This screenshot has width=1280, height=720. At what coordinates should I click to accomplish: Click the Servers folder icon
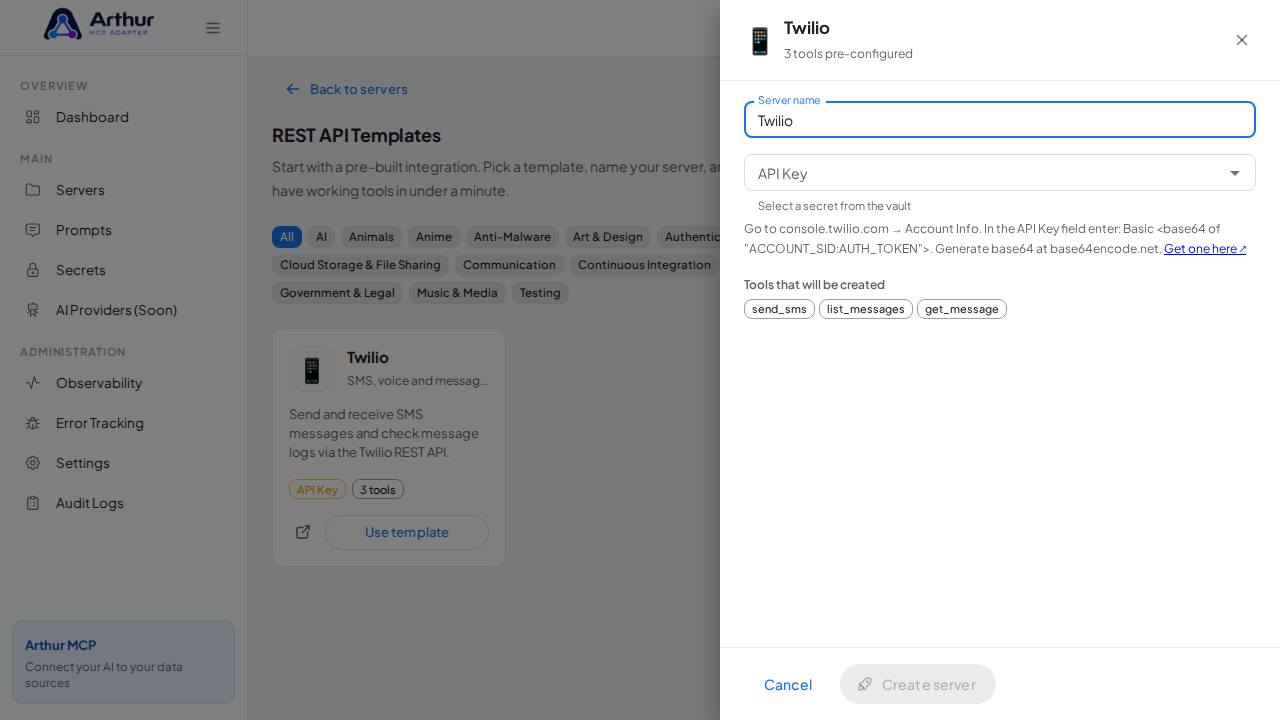(x=33, y=190)
